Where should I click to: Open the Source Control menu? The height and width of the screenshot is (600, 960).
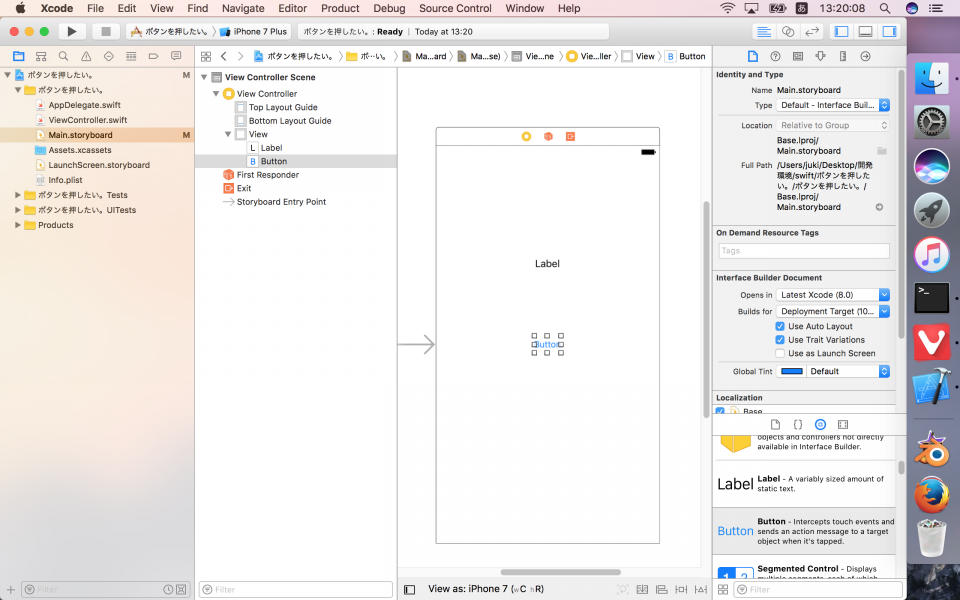point(456,8)
